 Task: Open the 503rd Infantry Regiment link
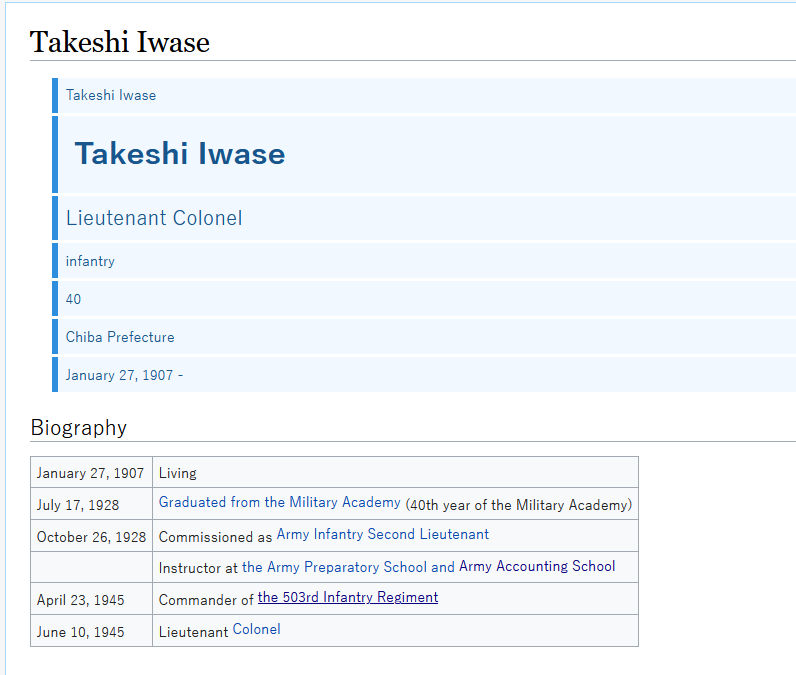point(347,597)
